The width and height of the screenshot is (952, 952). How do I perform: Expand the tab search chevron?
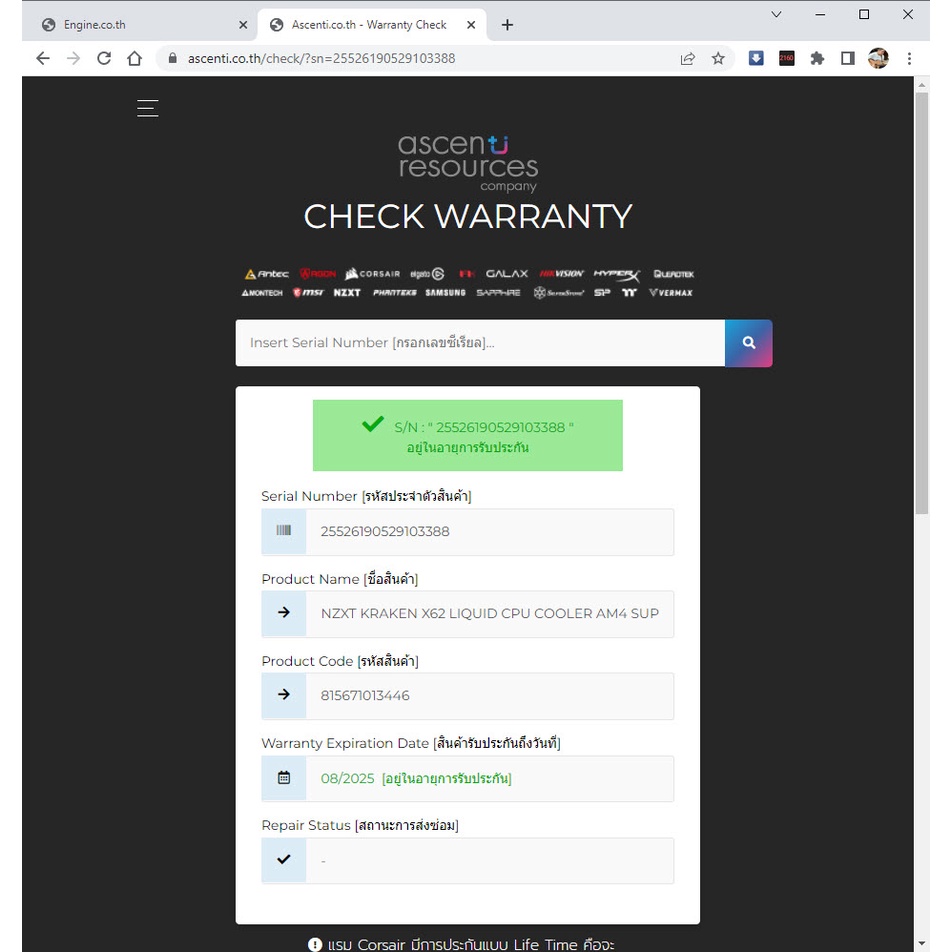tap(776, 14)
